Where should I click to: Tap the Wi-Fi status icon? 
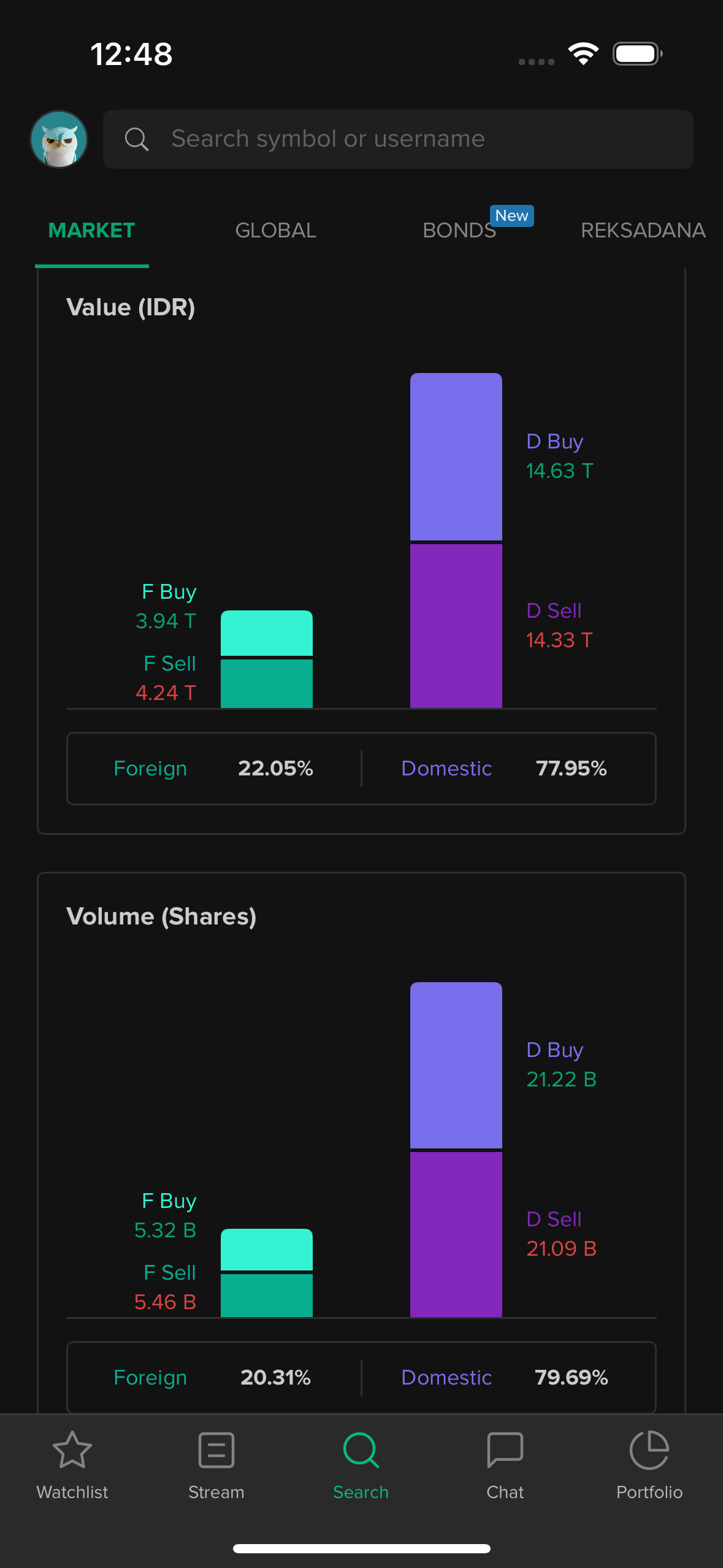(x=583, y=54)
